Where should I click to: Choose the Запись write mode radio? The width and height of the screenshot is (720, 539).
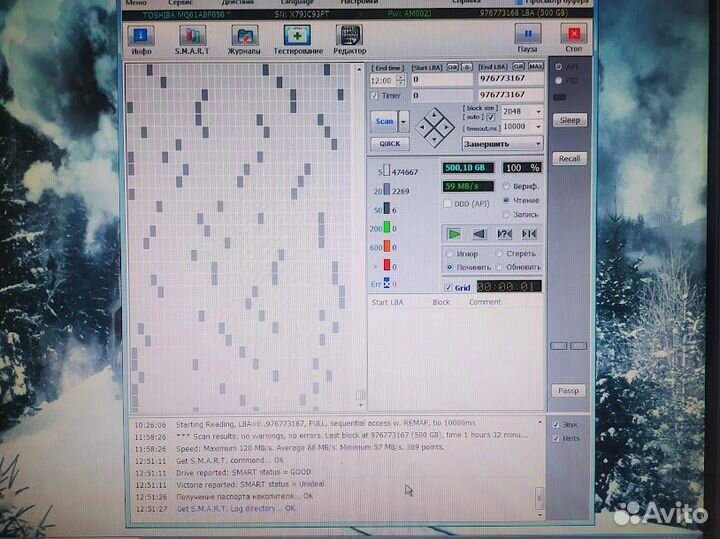(506, 214)
